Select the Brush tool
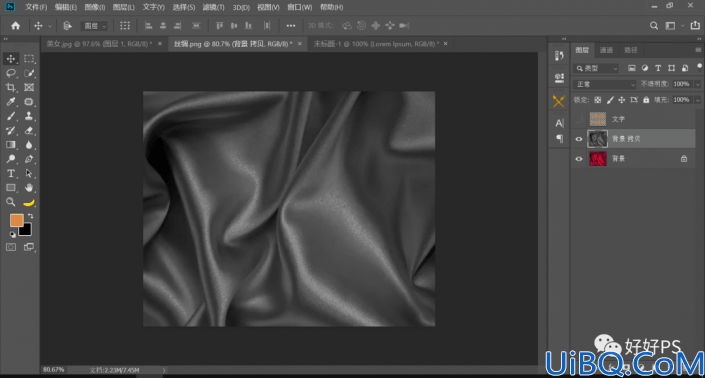The width and height of the screenshot is (705, 378). (x=11, y=116)
